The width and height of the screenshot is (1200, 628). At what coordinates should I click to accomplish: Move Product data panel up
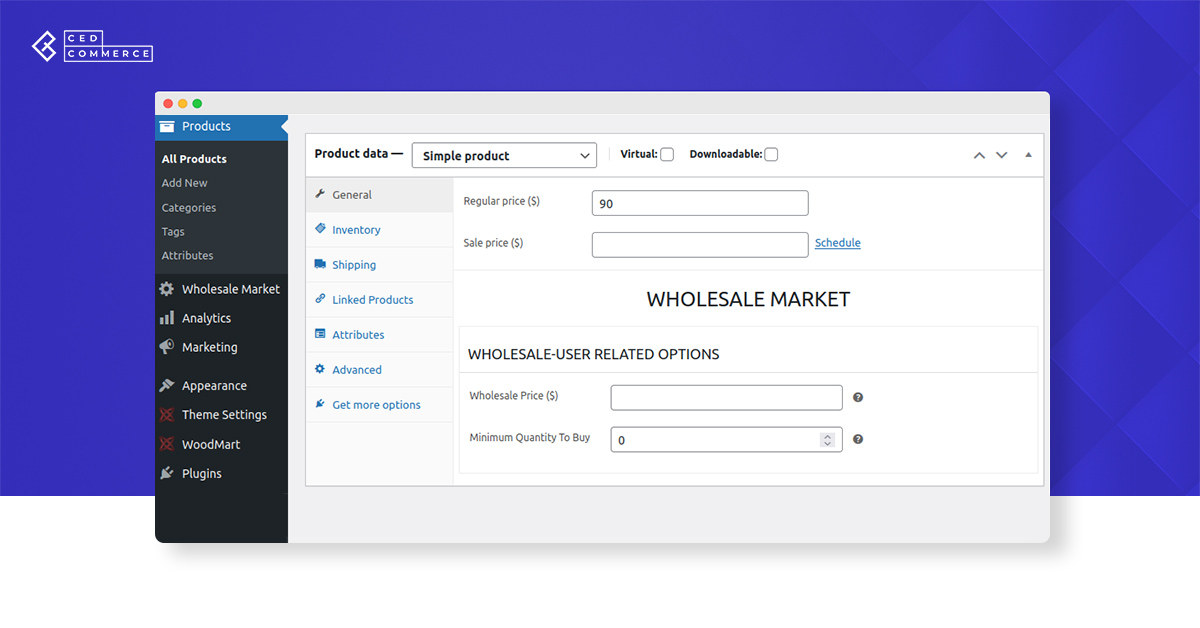[979, 155]
